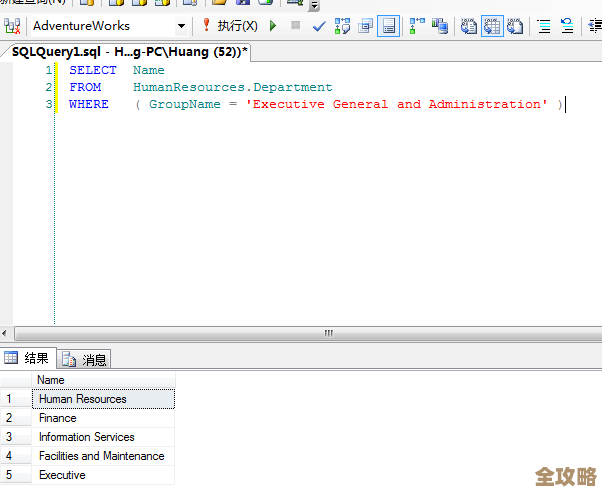Click line number 1 in margin
602x495 pixels.
49,70
